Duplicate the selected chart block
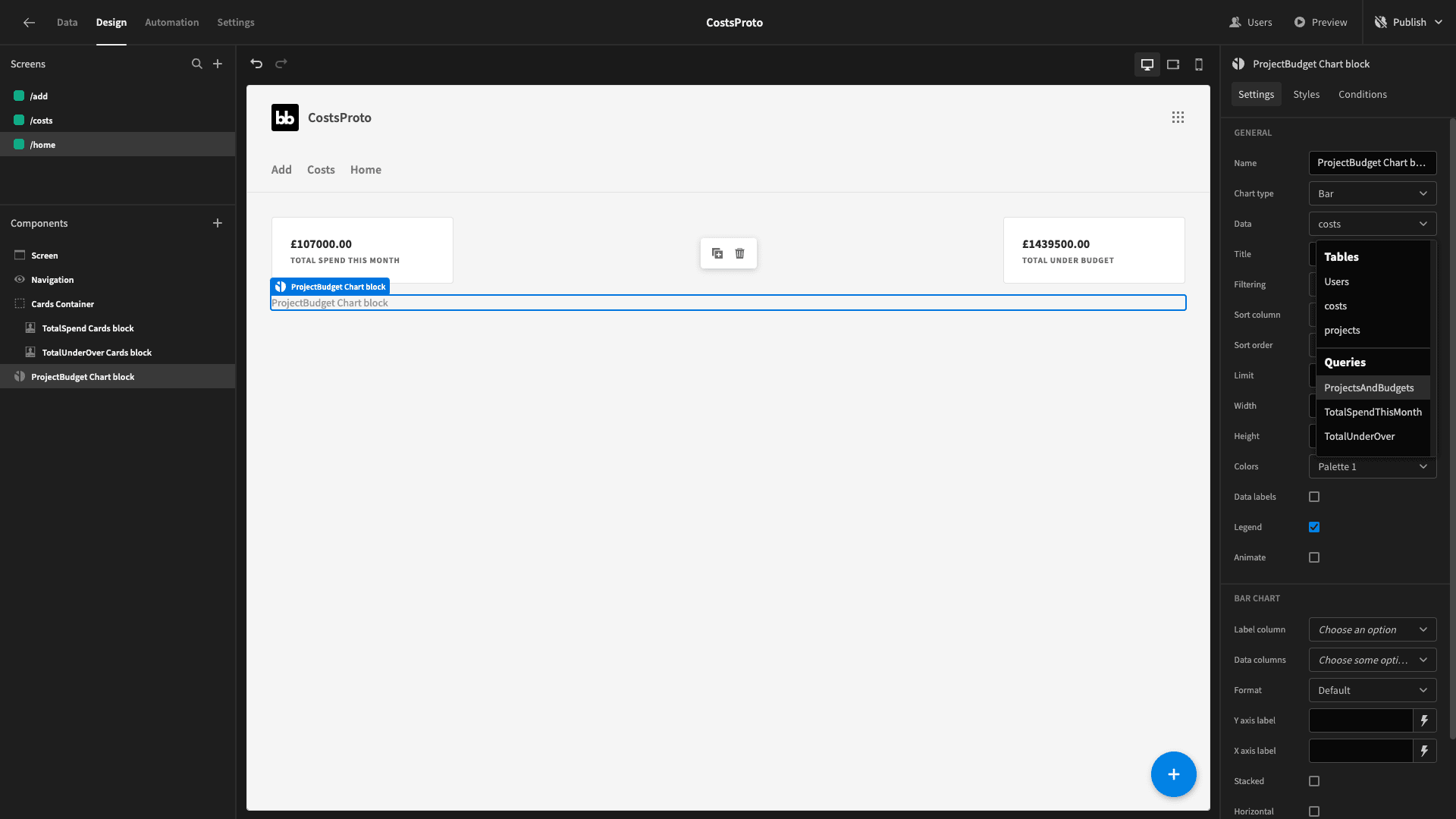 coord(717,253)
